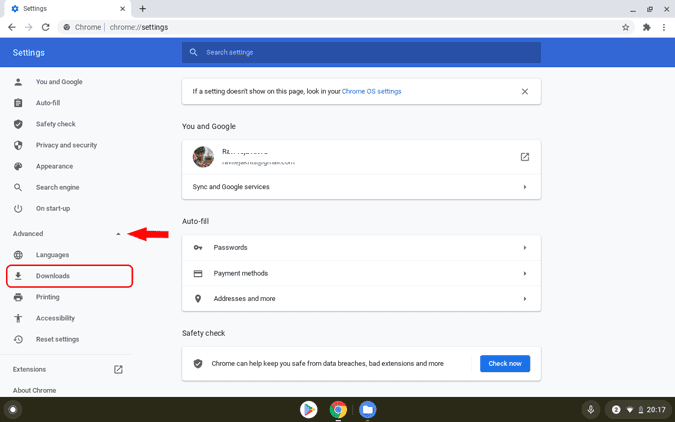
Task: Open the status tray showing 20:17
Action: pos(638,410)
